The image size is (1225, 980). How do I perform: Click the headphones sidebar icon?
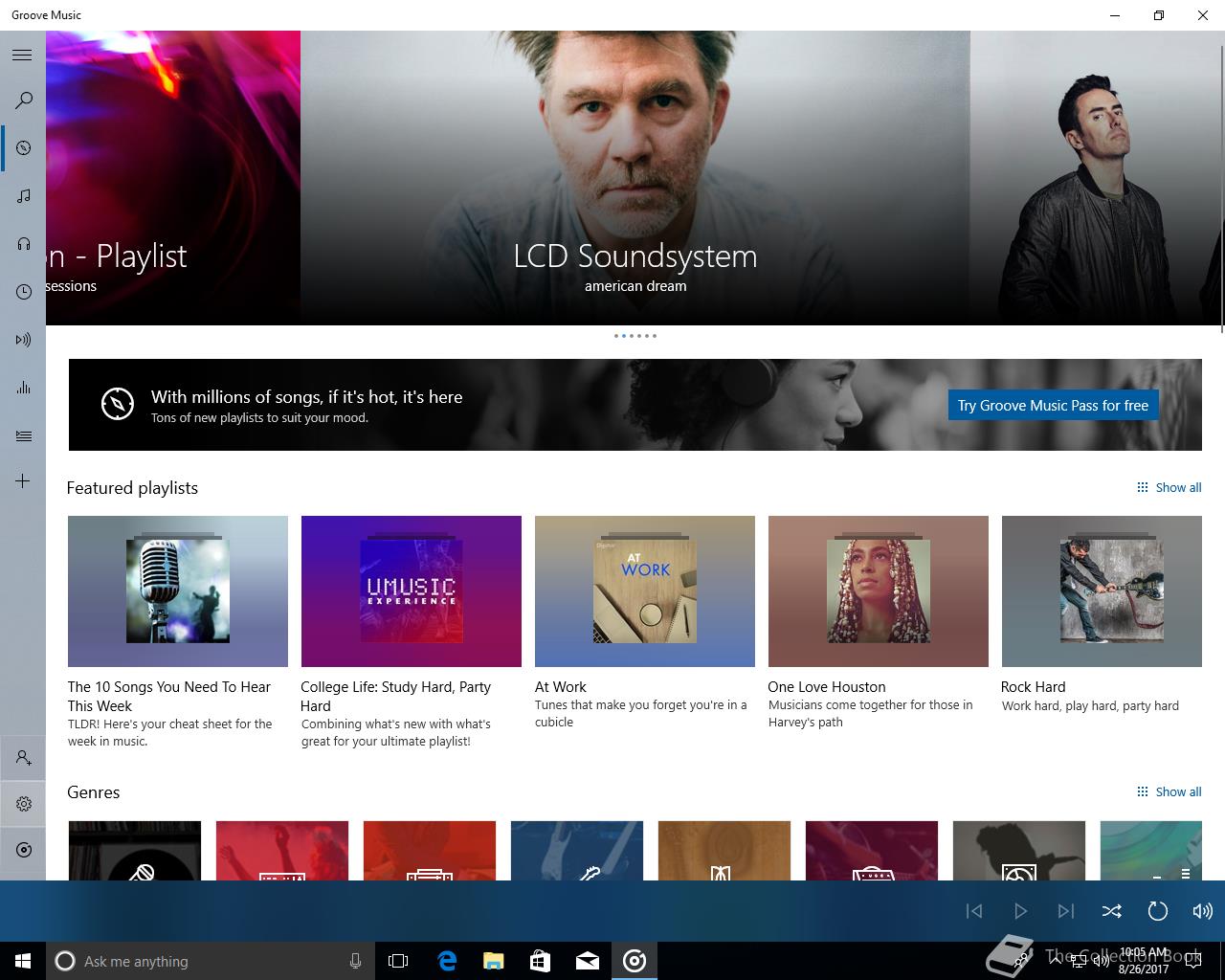[x=24, y=243]
